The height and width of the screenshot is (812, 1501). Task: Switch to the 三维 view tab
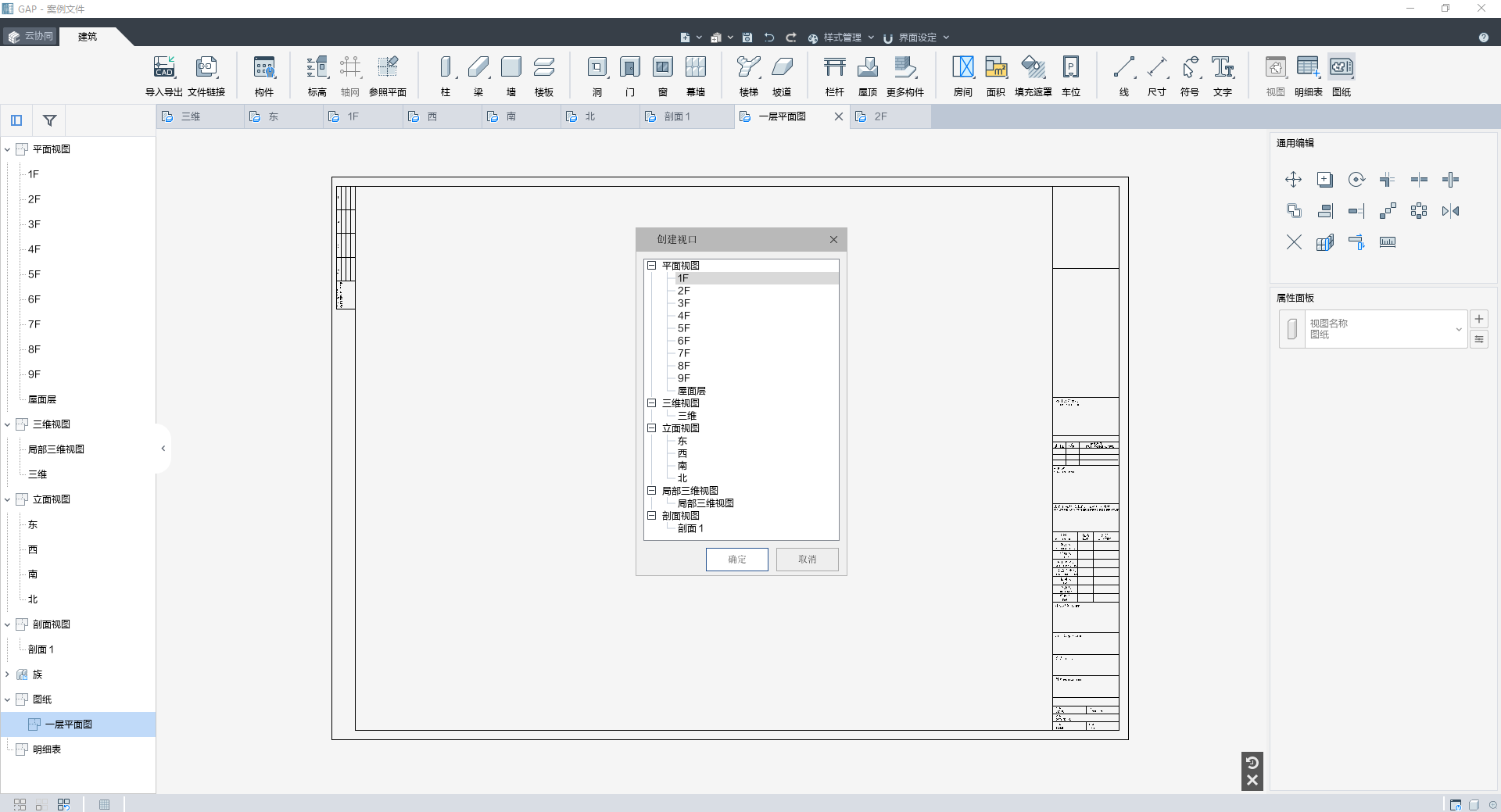200,116
